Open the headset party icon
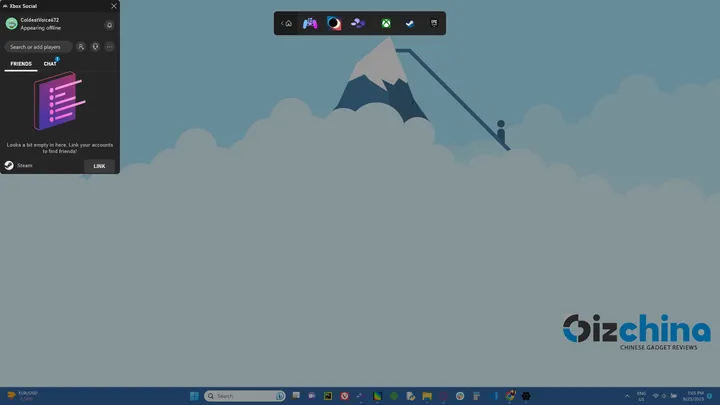 (95, 47)
